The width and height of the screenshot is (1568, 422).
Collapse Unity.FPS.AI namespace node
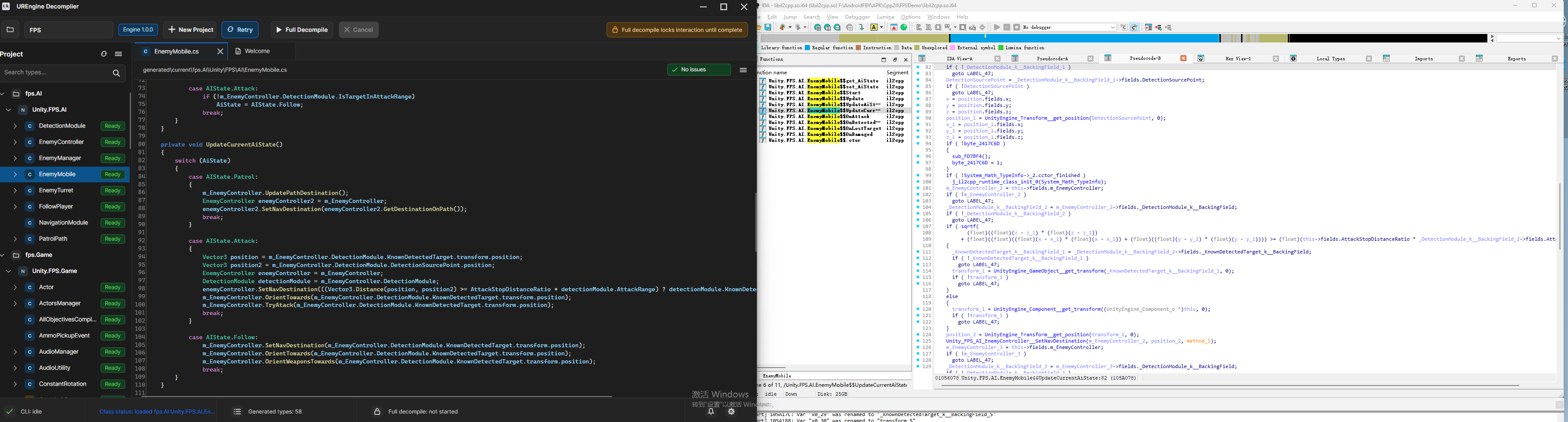click(x=8, y=110)
